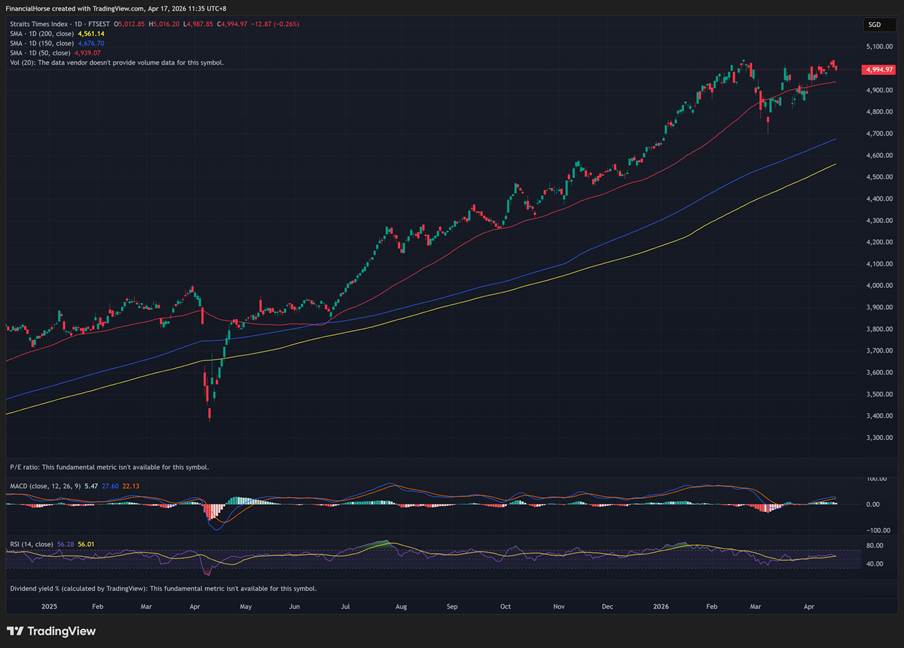Click the 5,100.00 price scale label
The width and height of the screenshot is (904, 648).
880,46
